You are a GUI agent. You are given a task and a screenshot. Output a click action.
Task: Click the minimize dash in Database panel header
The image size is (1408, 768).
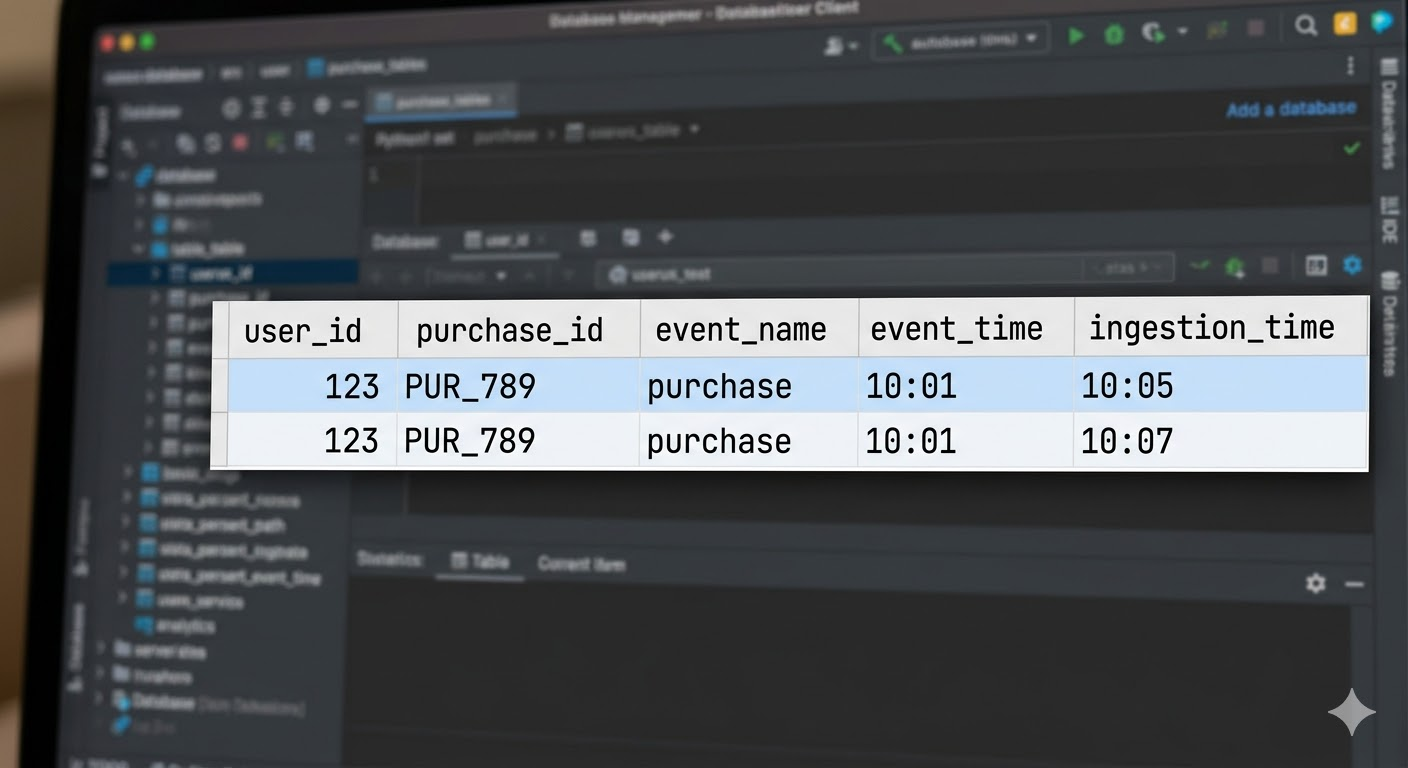click(x=349, y=104)
